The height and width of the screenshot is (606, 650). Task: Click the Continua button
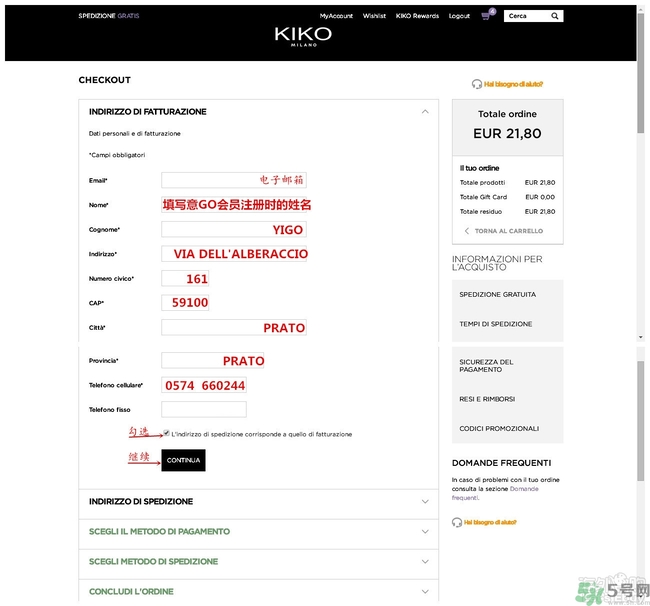[183, 460]
